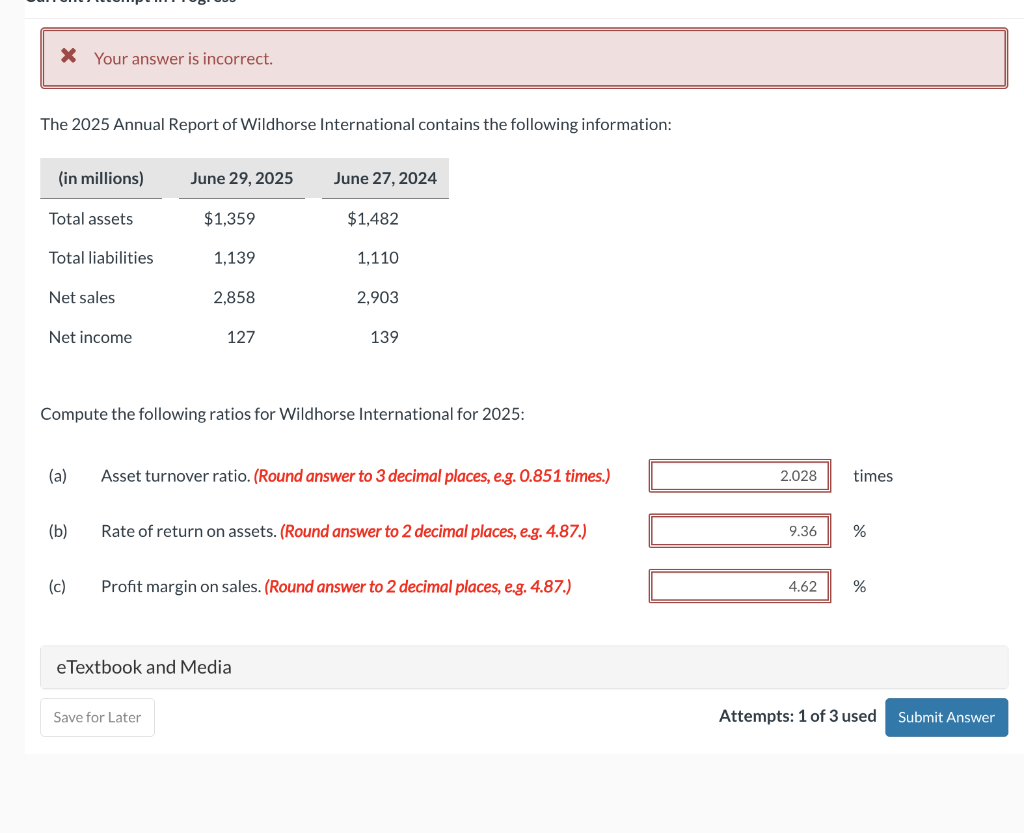Click the 1,139 total liabilities value
Viewport: 1024px width, 833px height.
[234, 258]
